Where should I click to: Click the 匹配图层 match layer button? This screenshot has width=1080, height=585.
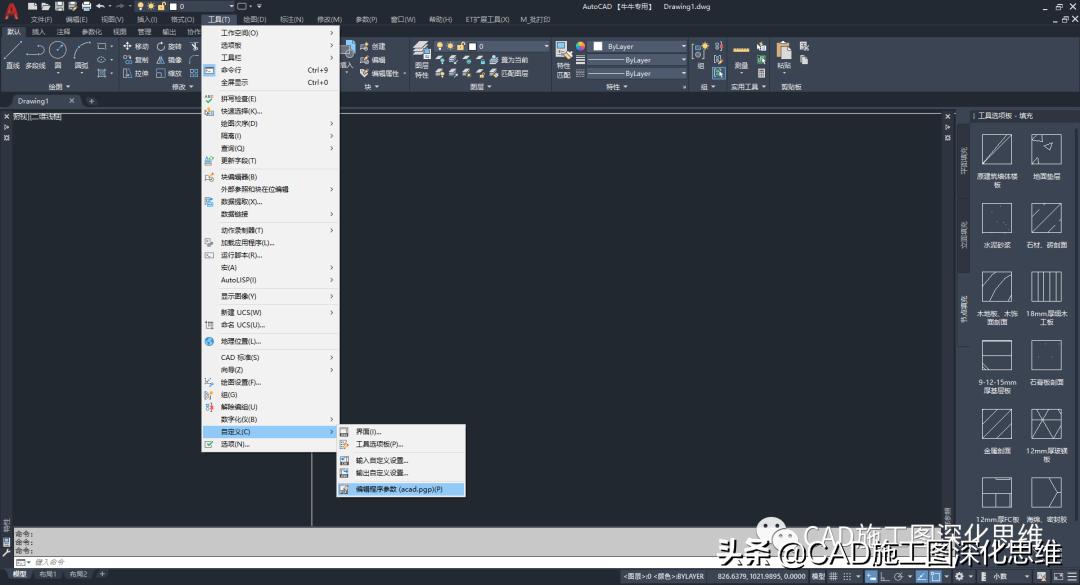(x=508, y=73)
